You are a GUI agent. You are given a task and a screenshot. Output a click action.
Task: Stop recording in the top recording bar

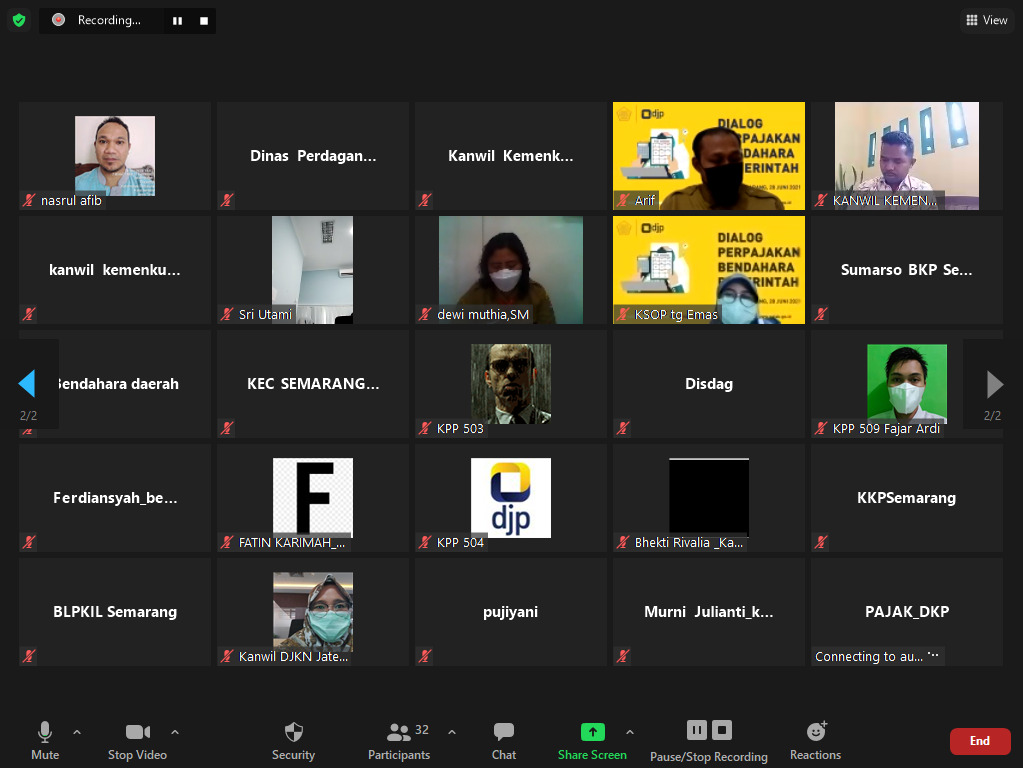coord(204,20)
